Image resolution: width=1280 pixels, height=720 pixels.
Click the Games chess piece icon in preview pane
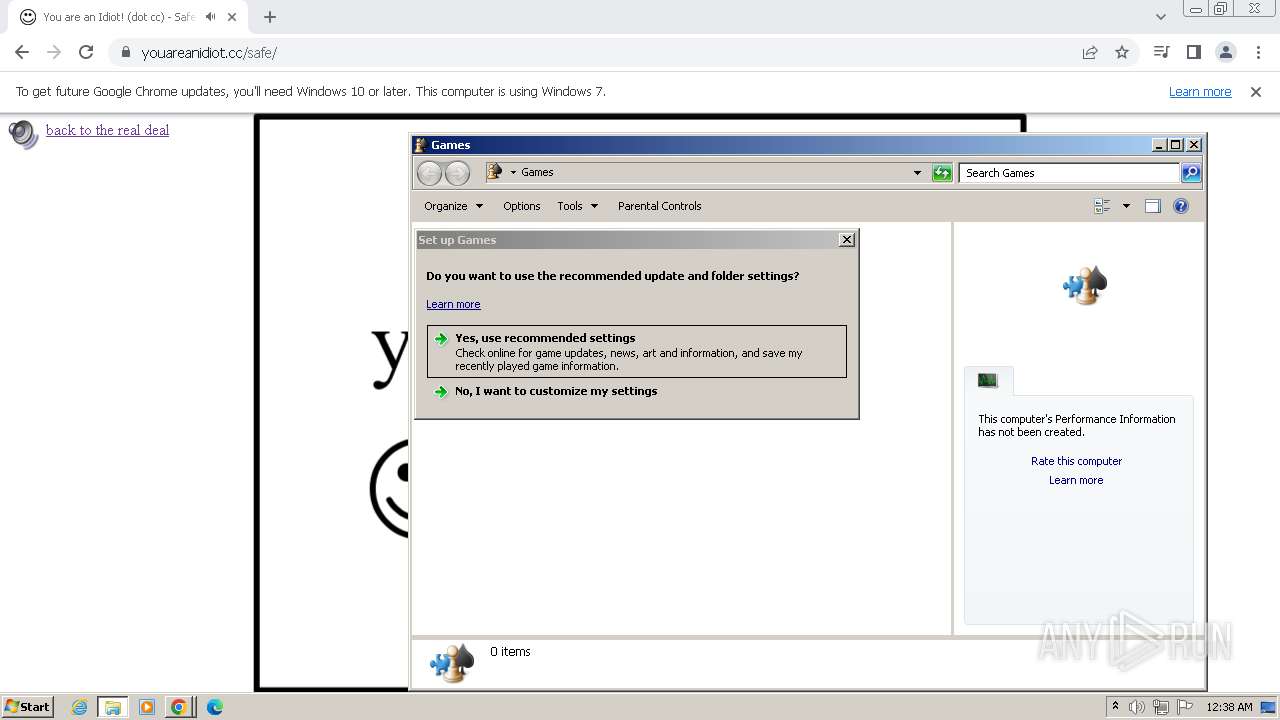click(1085, 285)
